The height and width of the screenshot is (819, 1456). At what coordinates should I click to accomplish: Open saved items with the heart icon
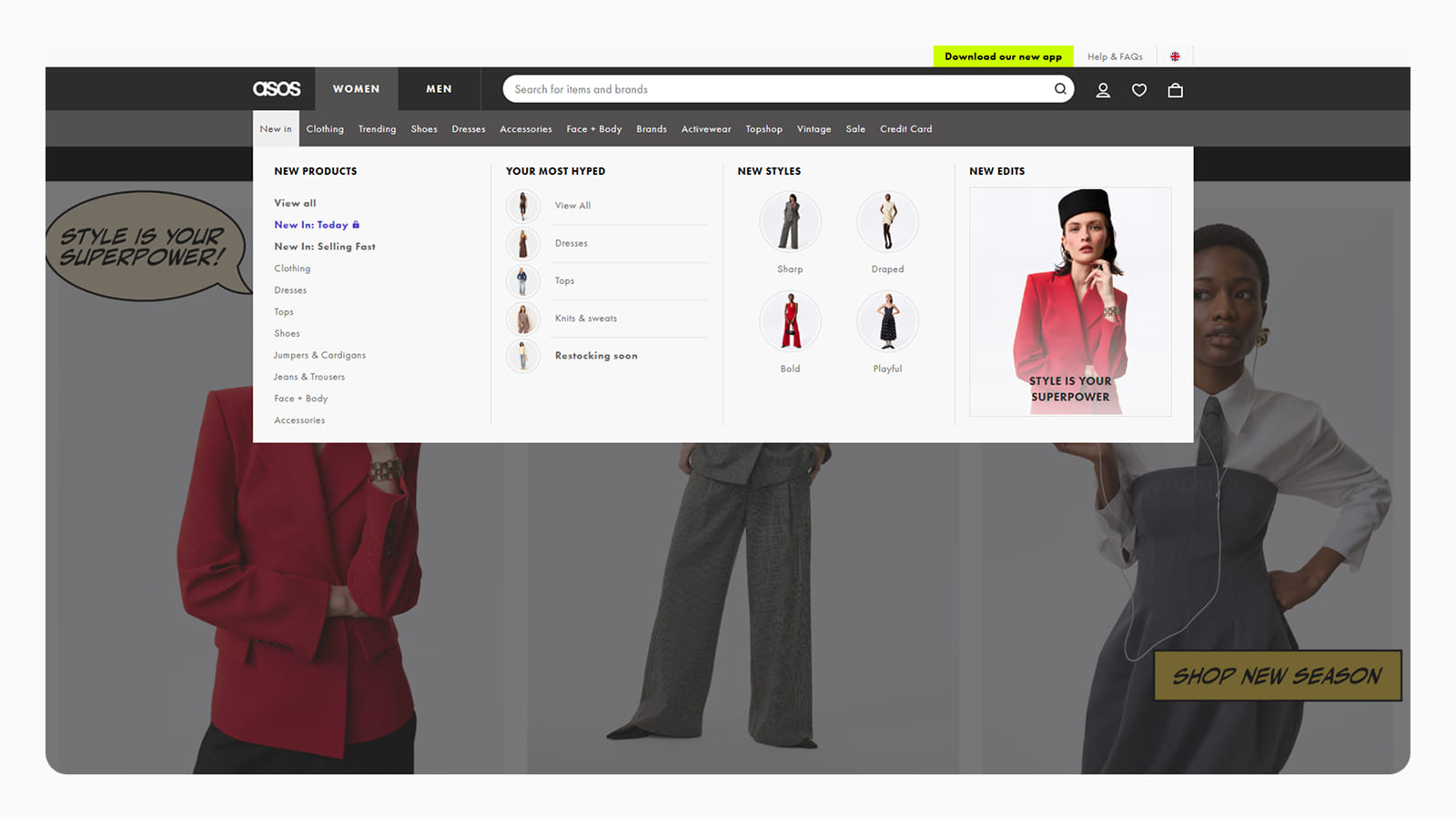(1138, 89)
